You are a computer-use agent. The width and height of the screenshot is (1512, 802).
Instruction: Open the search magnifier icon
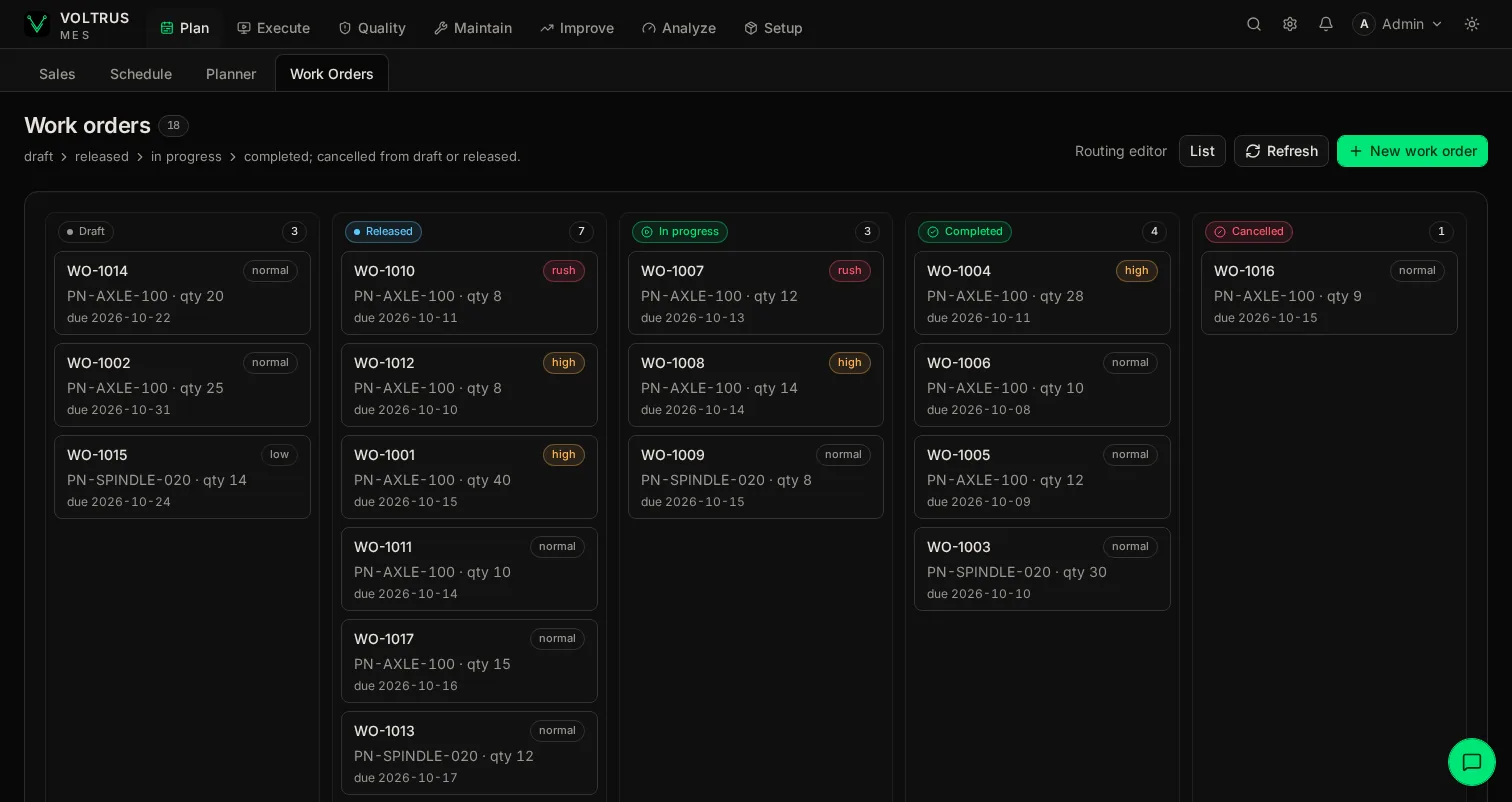tap(1254, 24)
